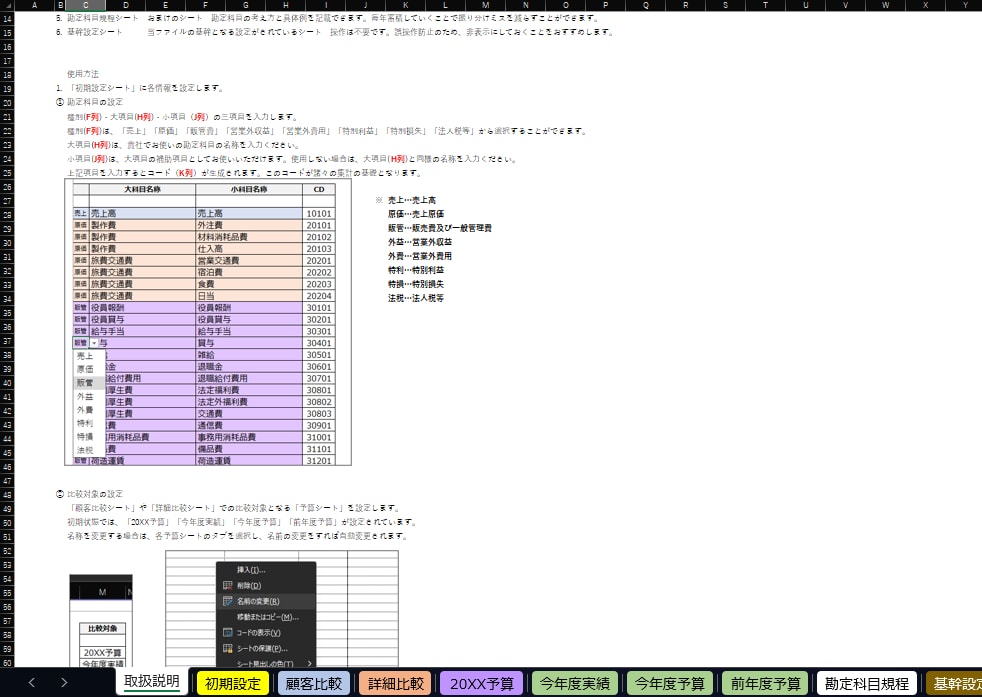Select the row 47 header
The width and height of the screenshot is (982, 697).
(x=7, y=481)
